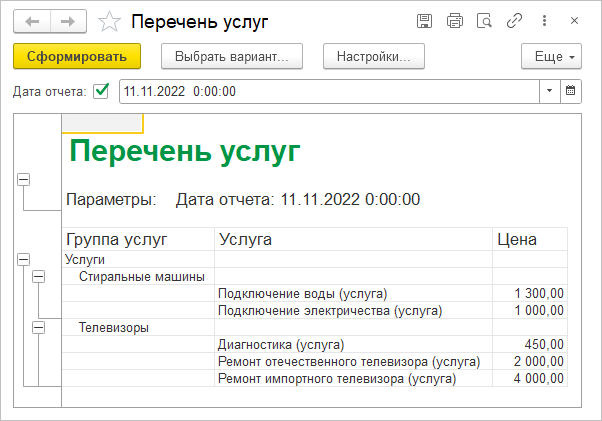Collapse the Телевизоры group

[x=38, y=327]
